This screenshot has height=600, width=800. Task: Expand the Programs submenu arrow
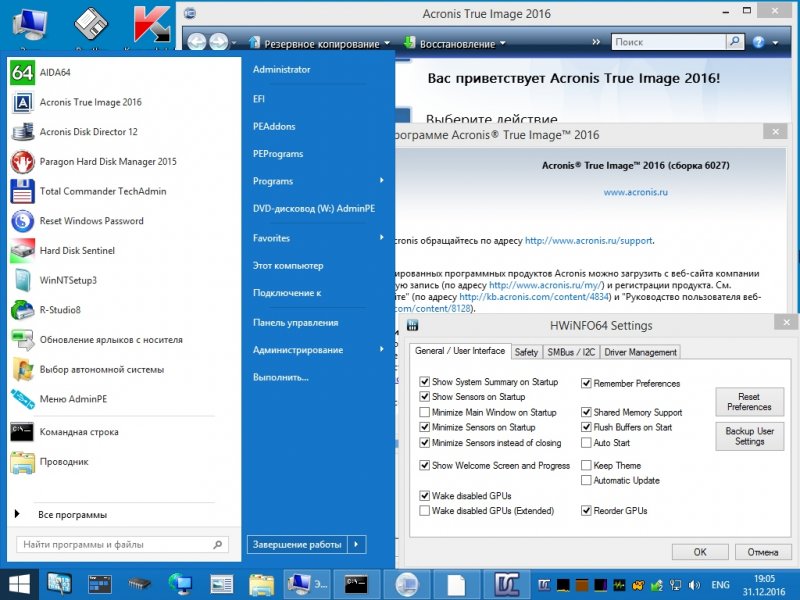coord(382,181)
